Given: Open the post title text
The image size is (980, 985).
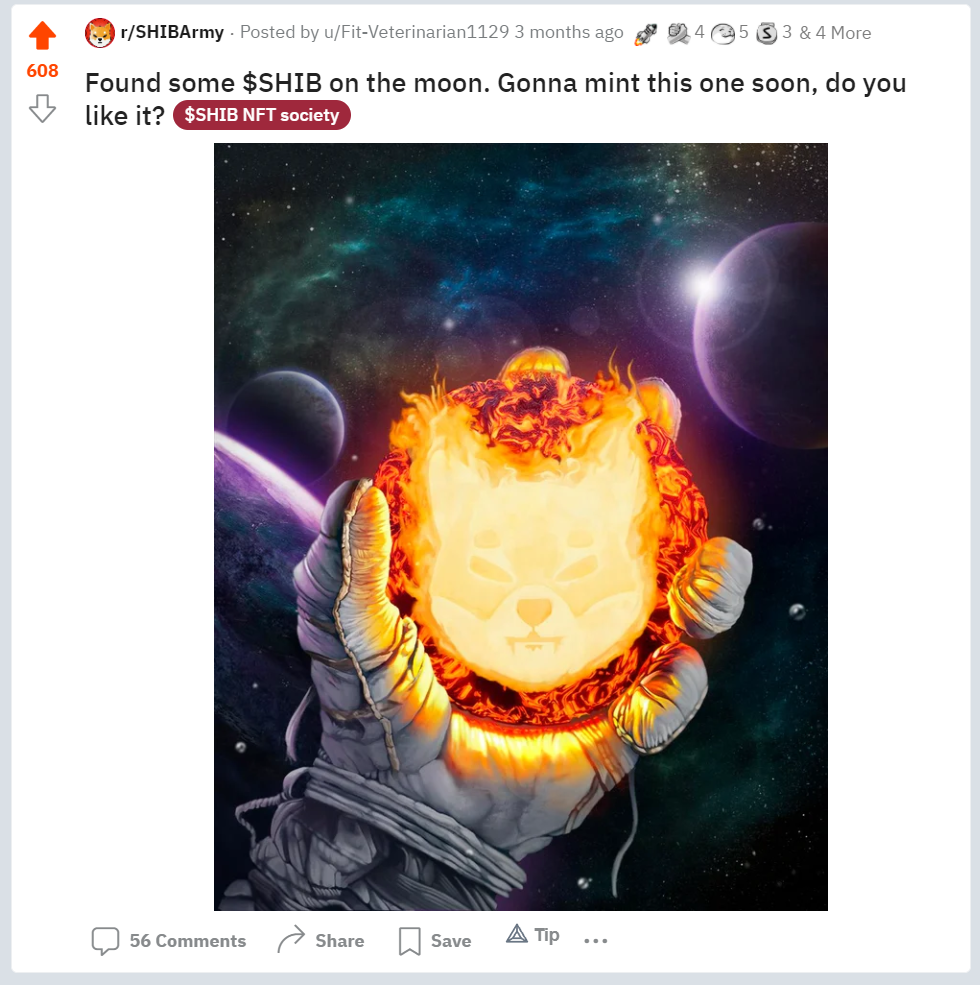Looking at the screenshot, I should pos(496,99).
